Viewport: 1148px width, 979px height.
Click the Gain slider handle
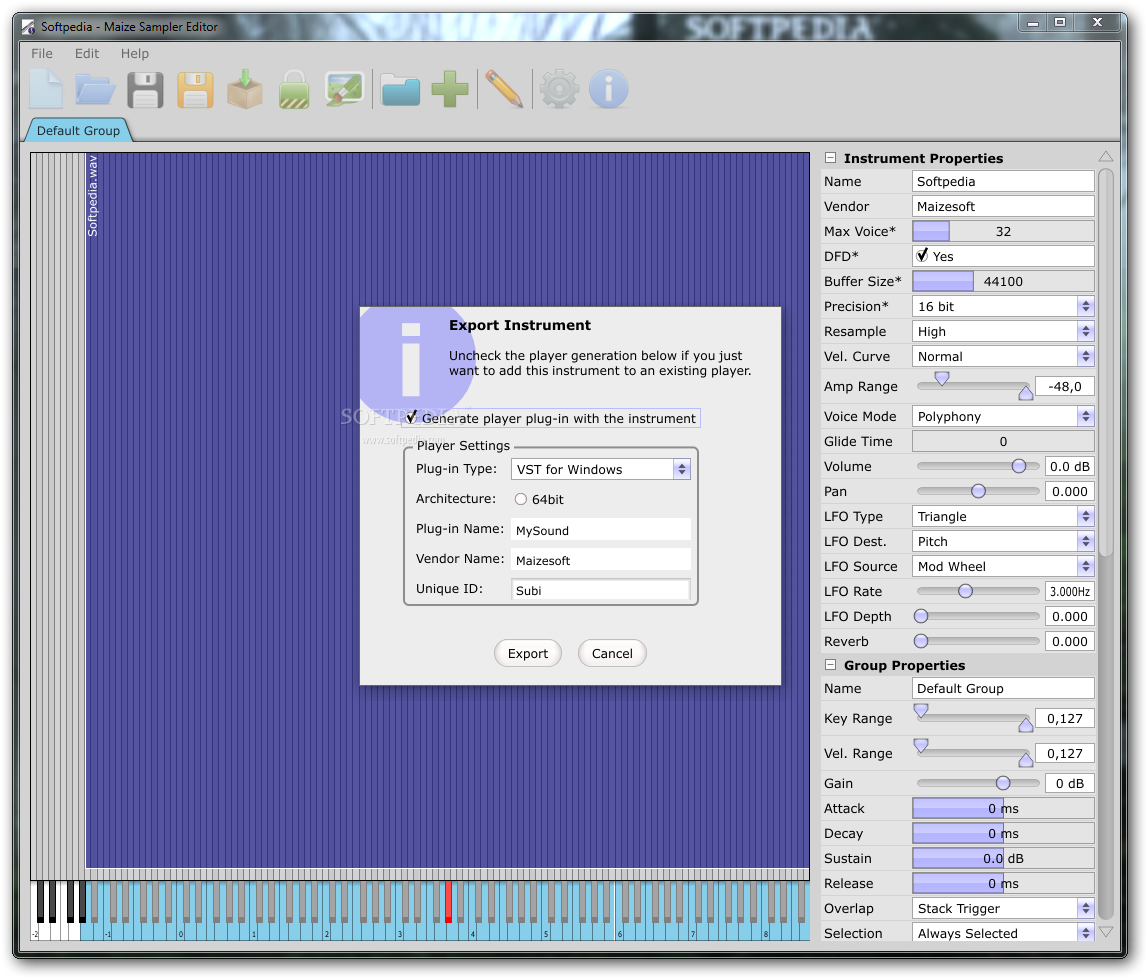[x=1003, y=783]
